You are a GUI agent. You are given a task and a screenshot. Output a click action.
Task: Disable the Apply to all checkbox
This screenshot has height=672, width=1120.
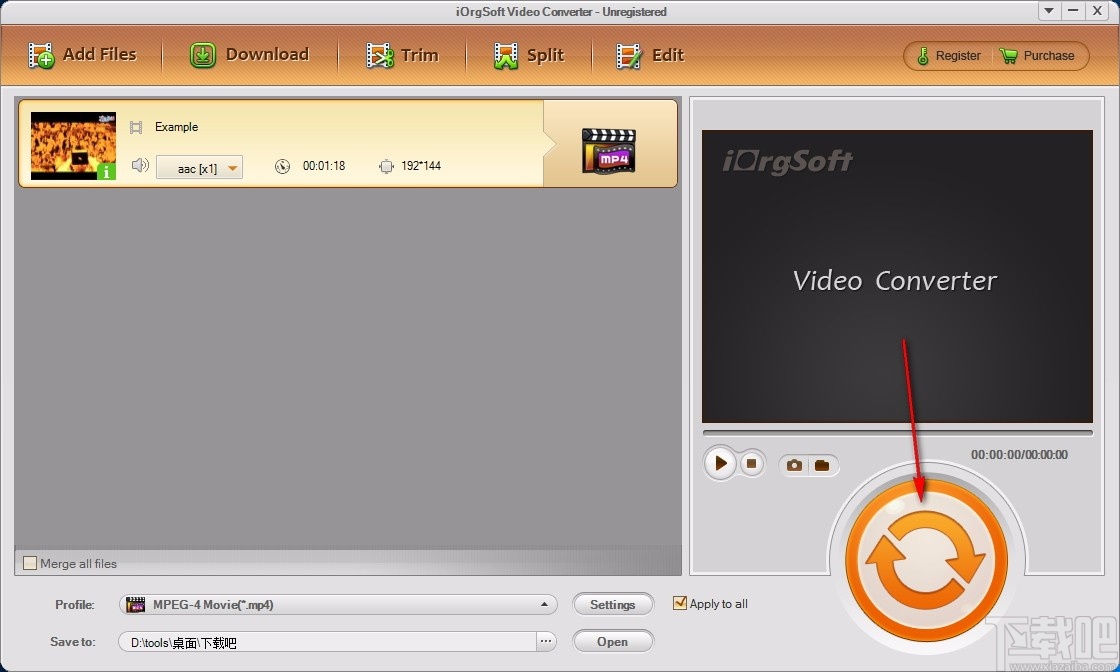(x=680, y=603)
